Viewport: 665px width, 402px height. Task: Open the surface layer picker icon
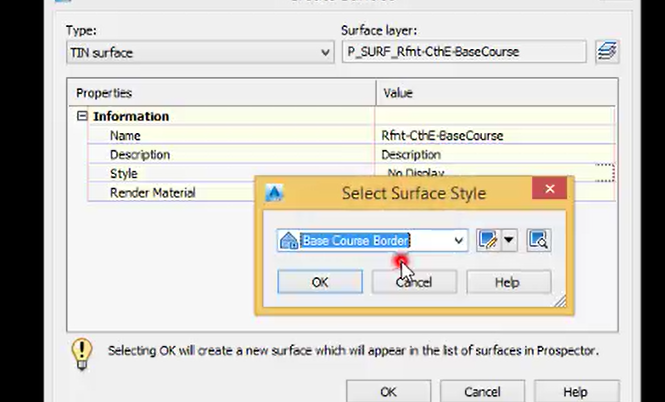pyautogui.click(x=607, y=52)
